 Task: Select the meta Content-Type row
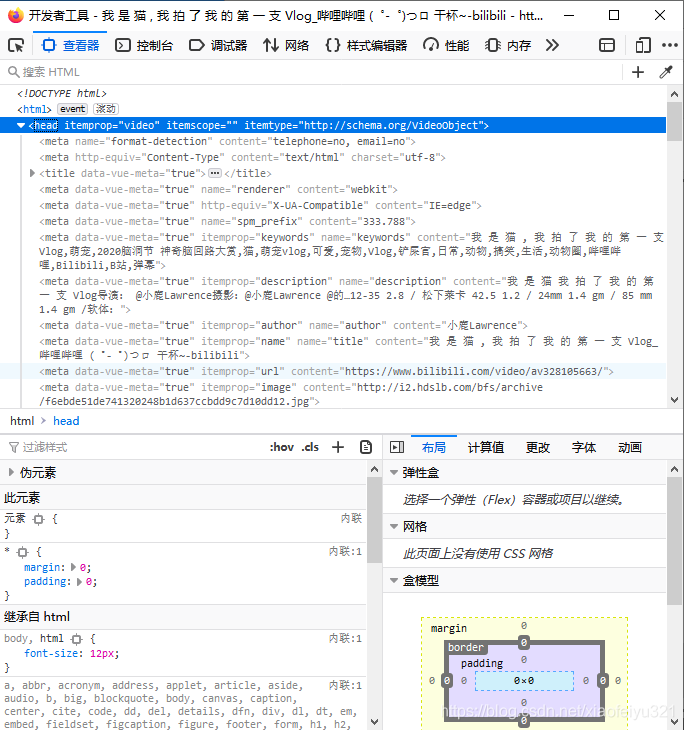coord(242,157)
